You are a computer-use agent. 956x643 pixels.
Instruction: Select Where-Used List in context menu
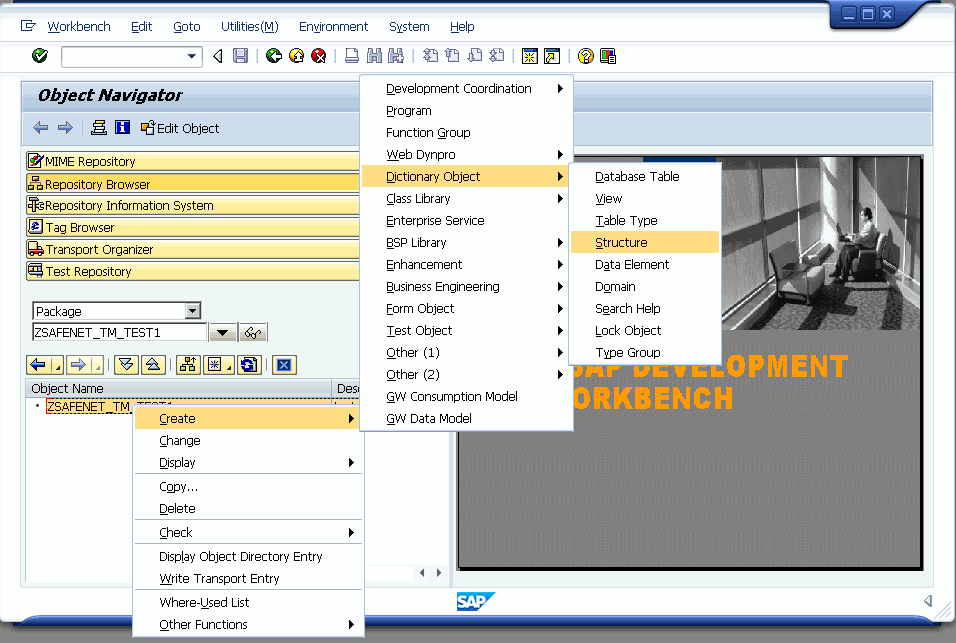pos(249,602)
